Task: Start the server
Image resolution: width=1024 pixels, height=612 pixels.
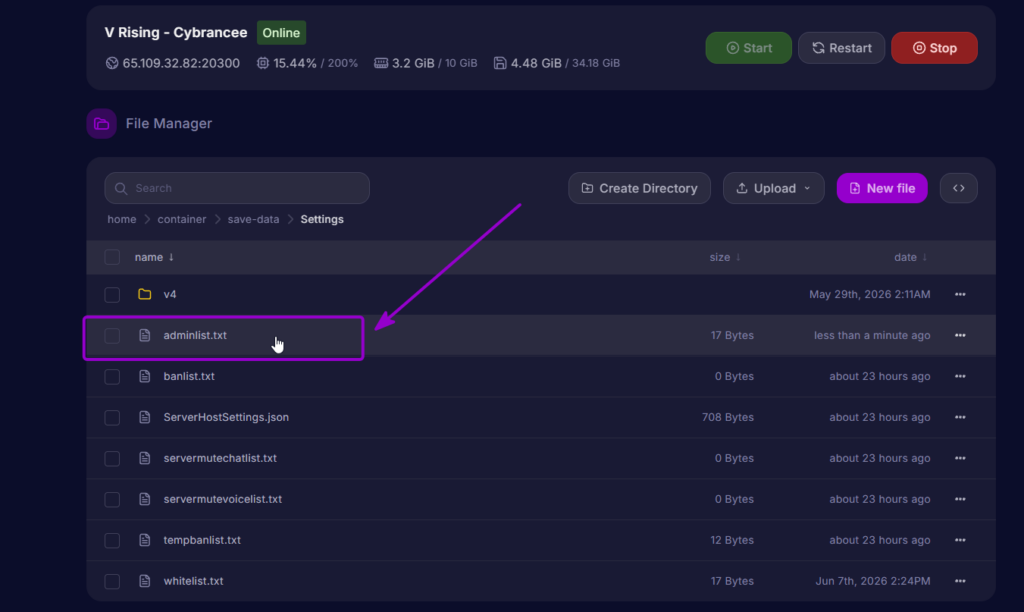Action: coord(748,48)
